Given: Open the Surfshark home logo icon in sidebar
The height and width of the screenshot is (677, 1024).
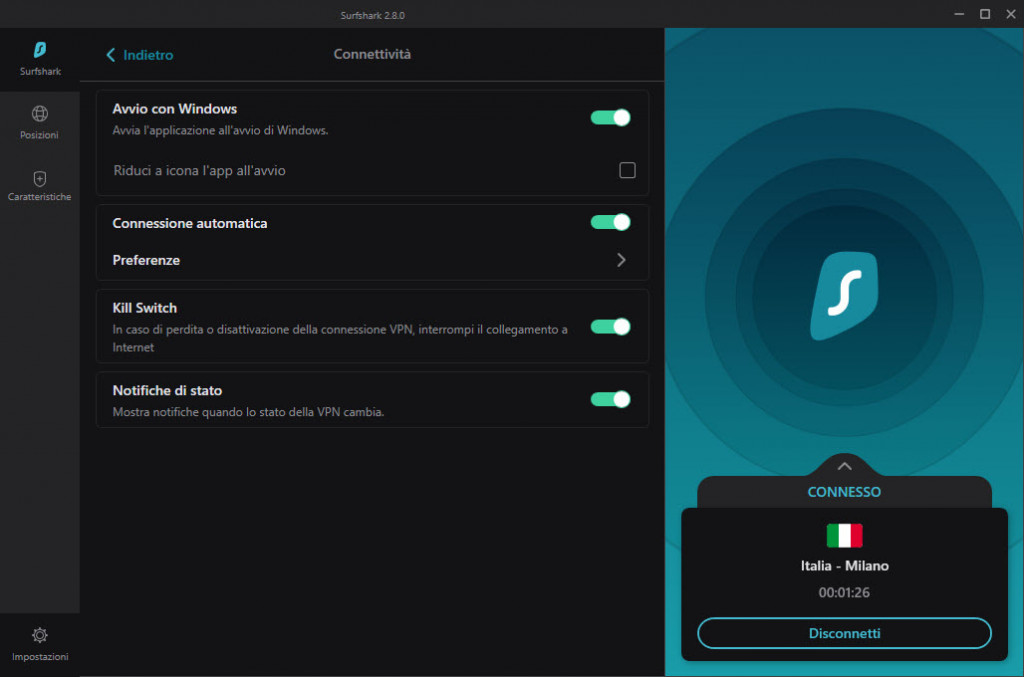Looking at the screenshot, I should click(40, 50).
